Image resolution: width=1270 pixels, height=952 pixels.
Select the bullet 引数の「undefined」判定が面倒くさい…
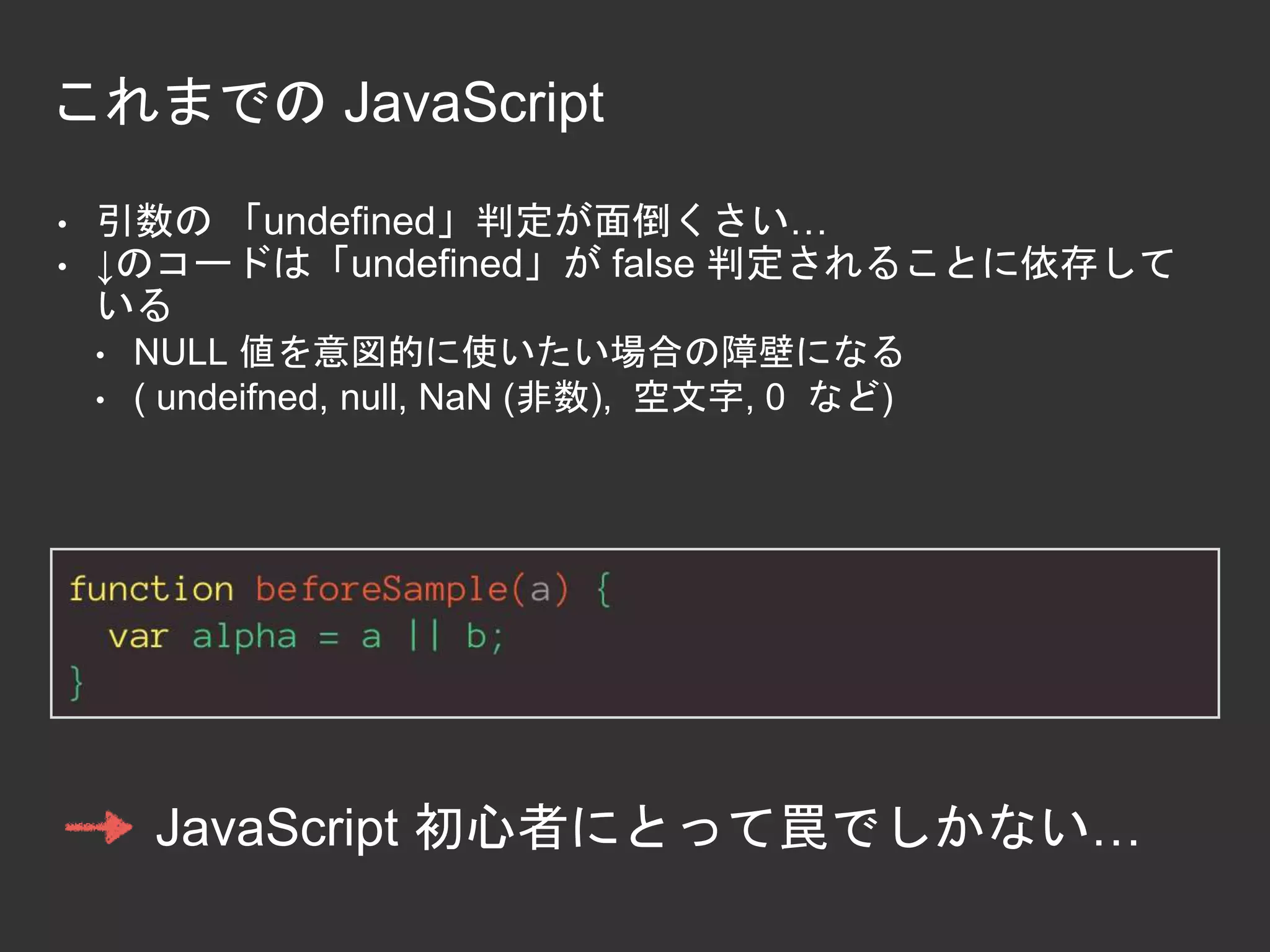tap(462, 221)
